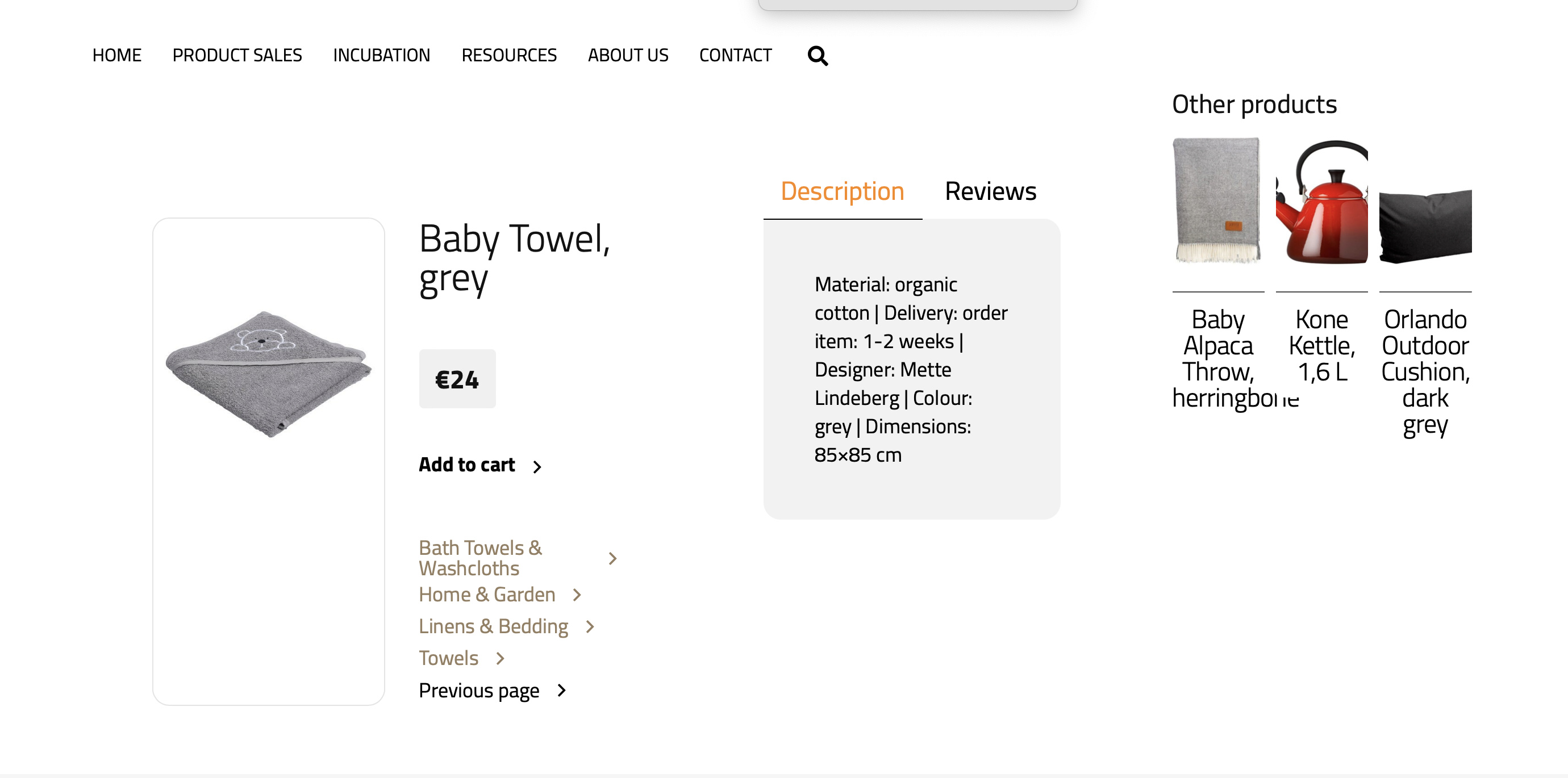Select the Description tab
Image resolution: width=1568 pixels, height=778 pixels.
[x=842, y=191]
